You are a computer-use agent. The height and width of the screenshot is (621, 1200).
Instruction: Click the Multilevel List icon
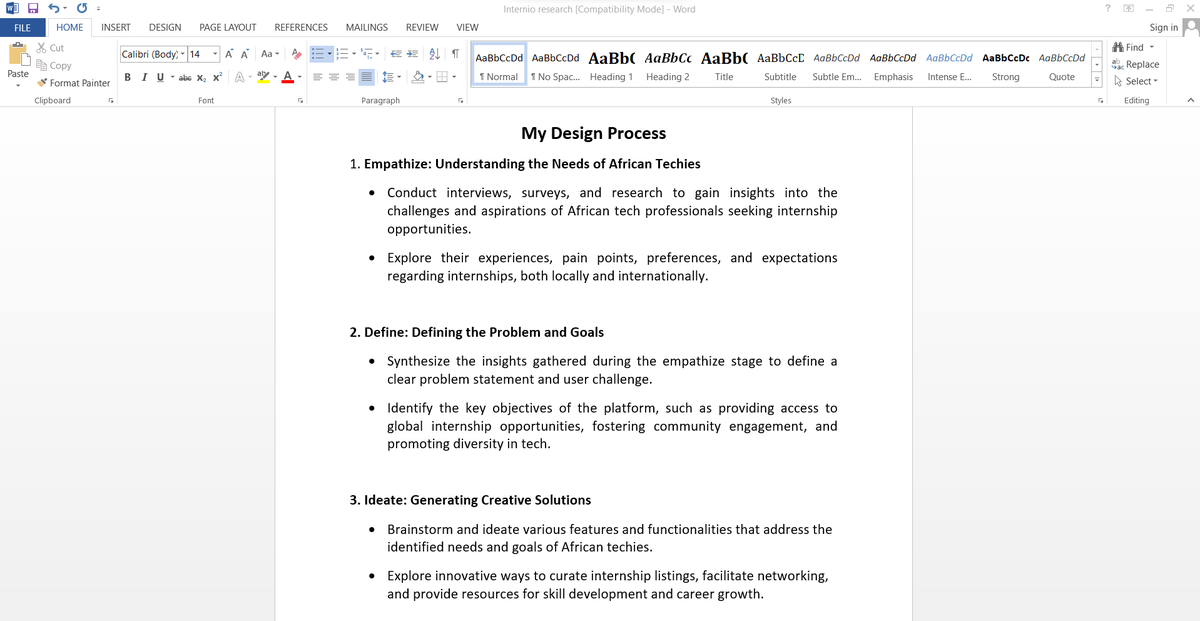pos(365,53)
